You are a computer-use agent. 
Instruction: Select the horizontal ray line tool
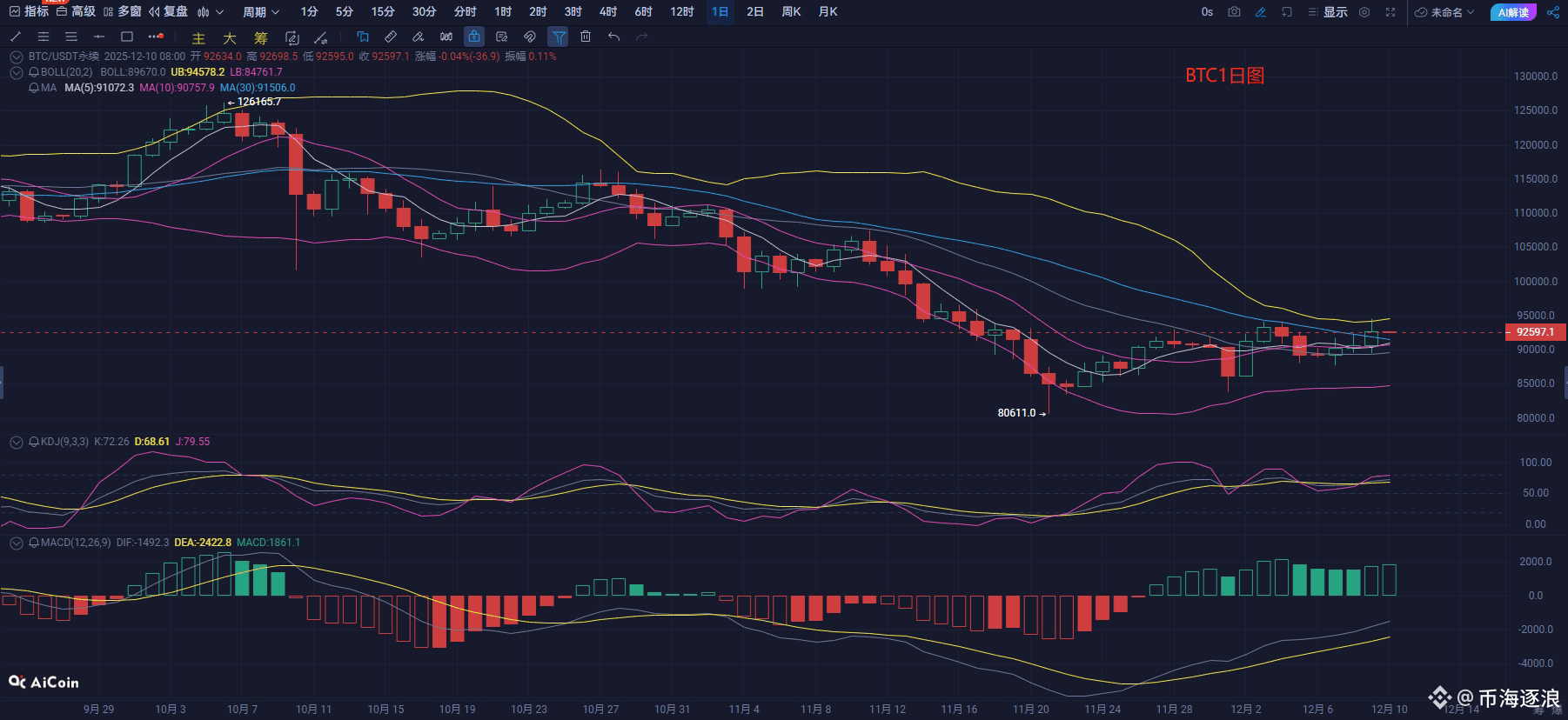(x=99, y=37)
